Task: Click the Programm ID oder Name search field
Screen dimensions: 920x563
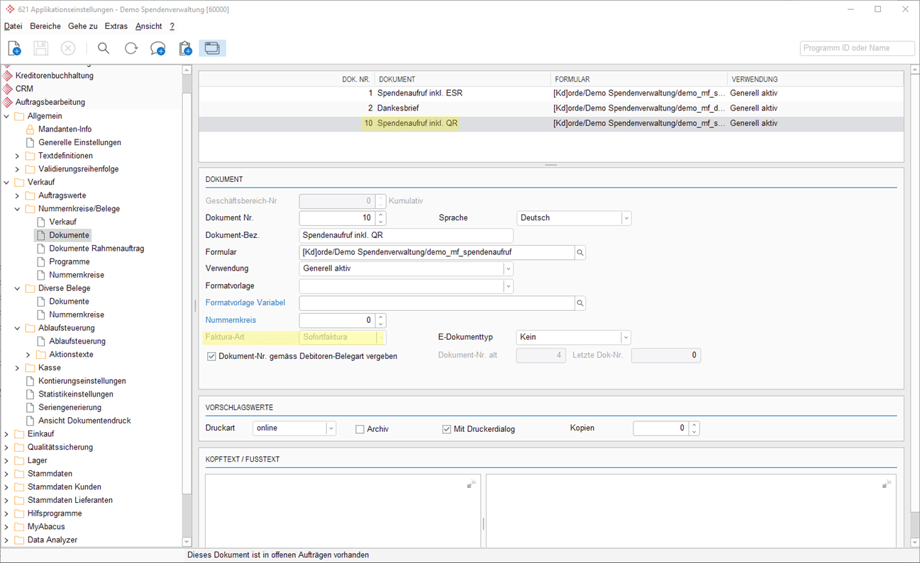Action: [x=857, y=48]
